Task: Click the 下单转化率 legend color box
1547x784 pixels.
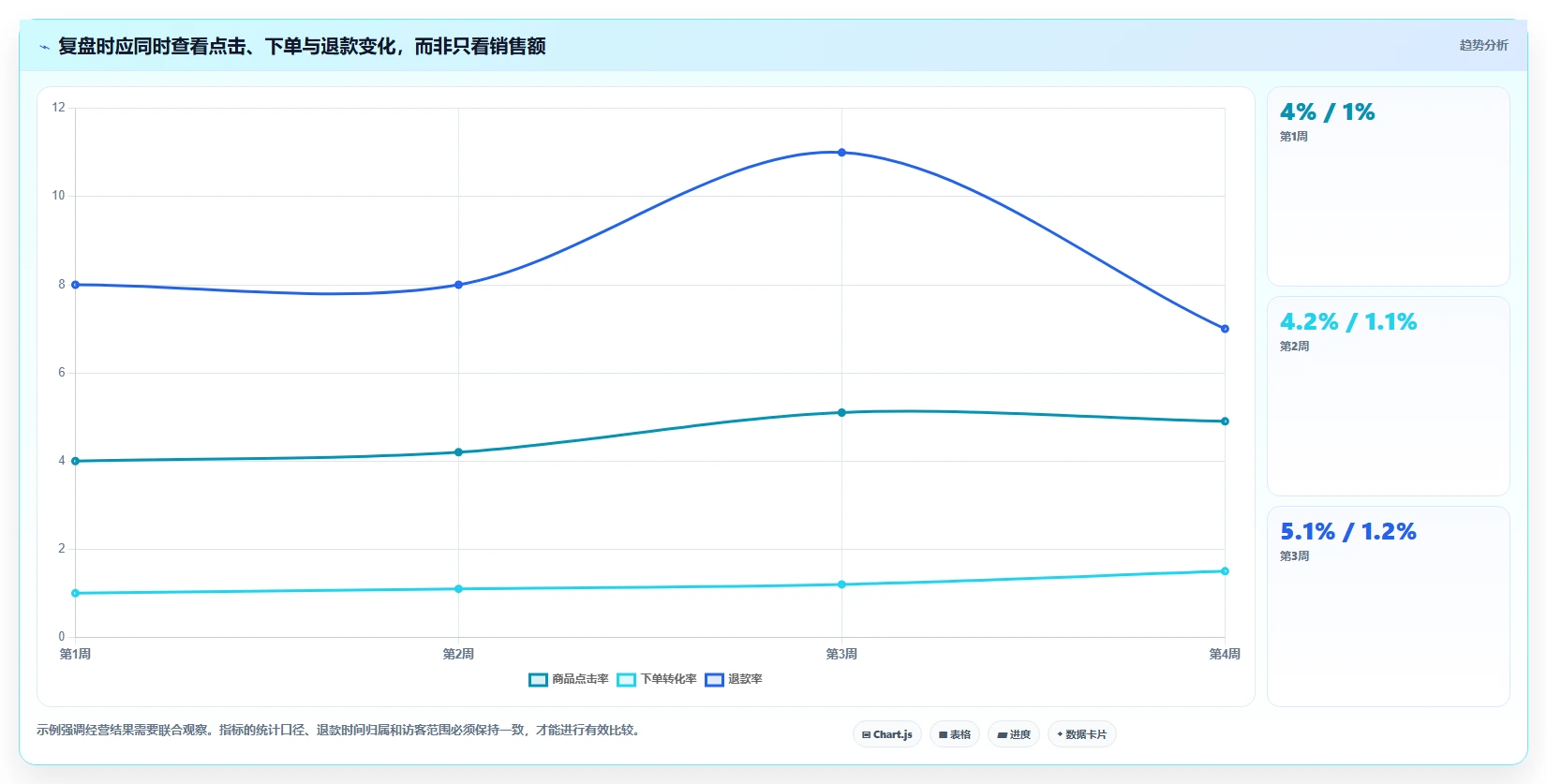Action: 626,680
